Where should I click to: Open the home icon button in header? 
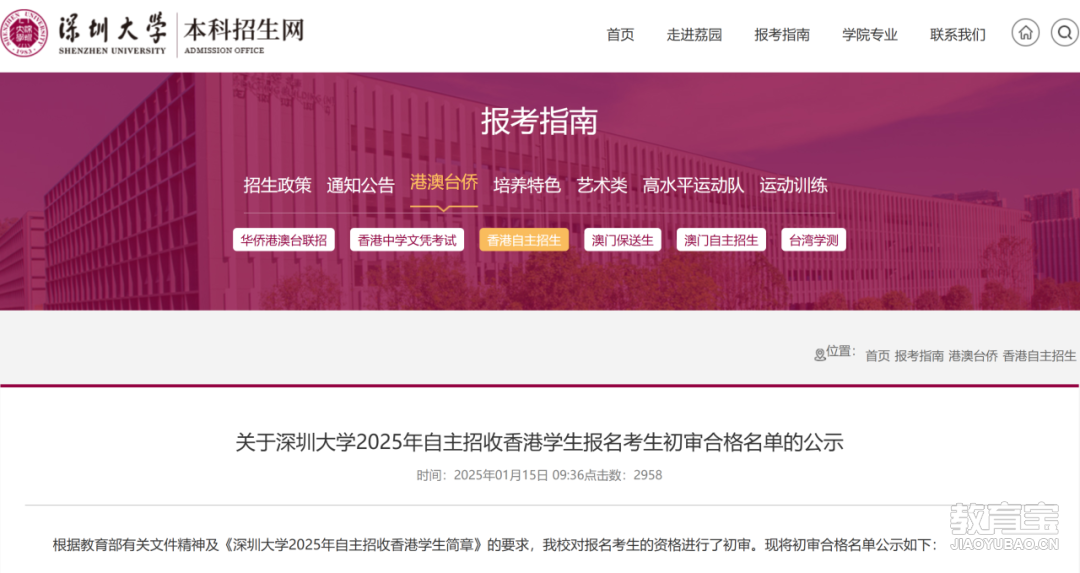pyautogui.click(x=1025, y=32)
